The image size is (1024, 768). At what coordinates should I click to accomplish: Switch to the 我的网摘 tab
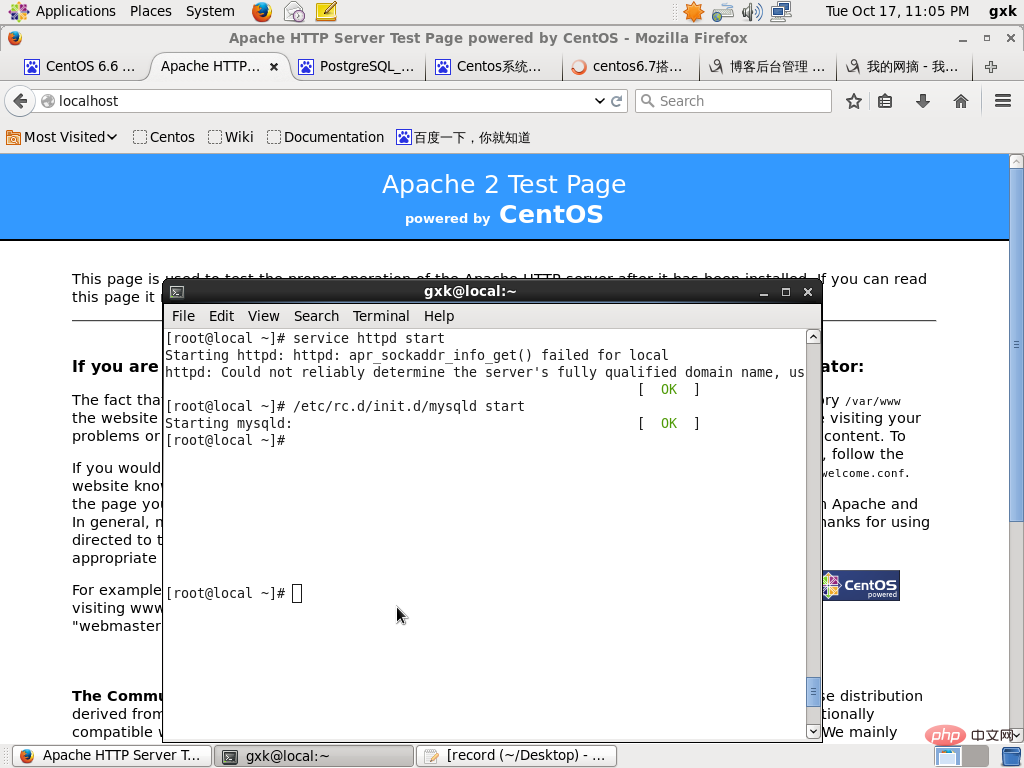tap(904, 67)
